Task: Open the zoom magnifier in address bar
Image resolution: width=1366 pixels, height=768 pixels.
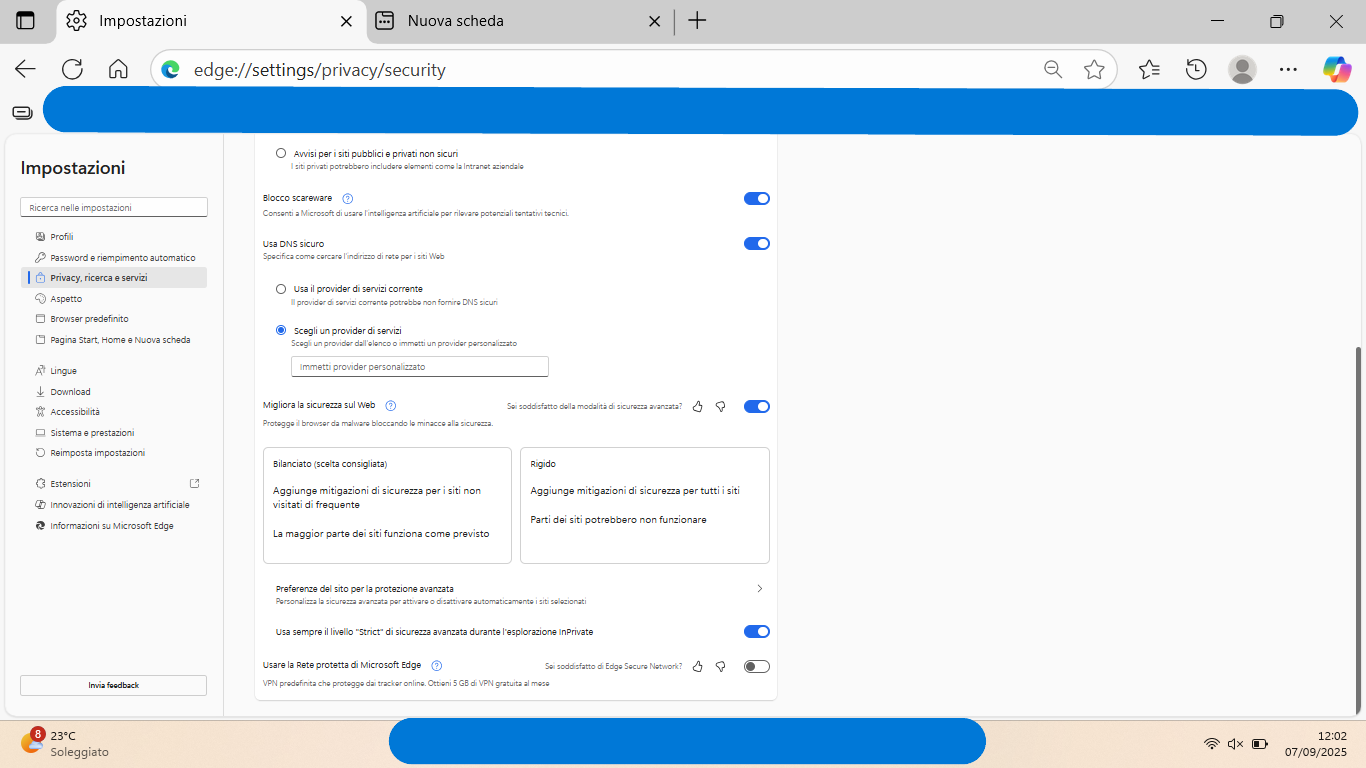Action: 1053,69
